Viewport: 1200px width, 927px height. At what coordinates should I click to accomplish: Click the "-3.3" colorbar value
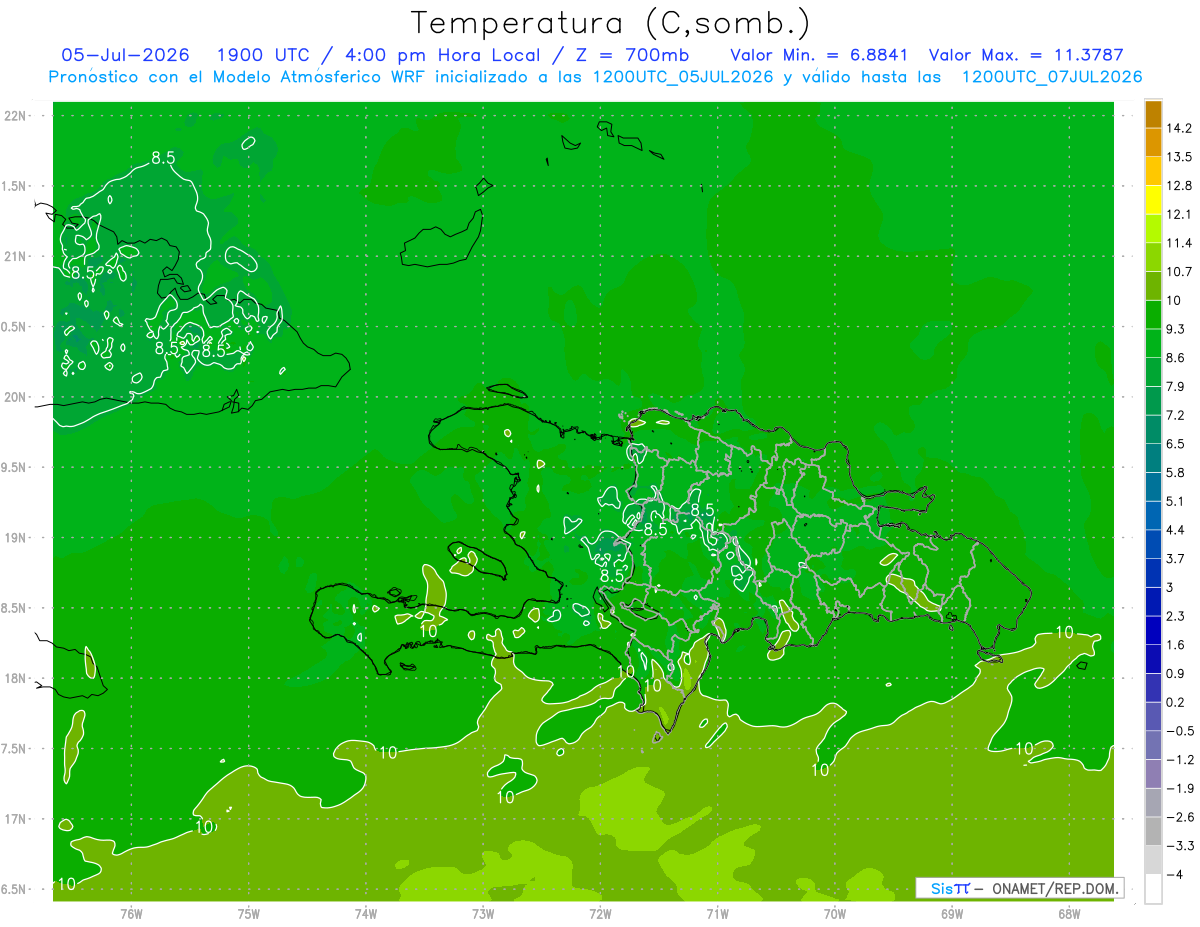tap(1179, 846)
